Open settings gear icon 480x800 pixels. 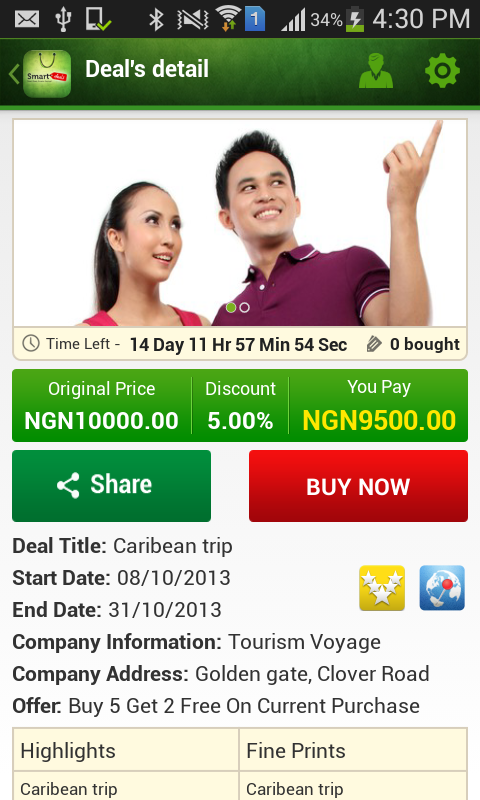pyautogui.click(x=442, y=70)
